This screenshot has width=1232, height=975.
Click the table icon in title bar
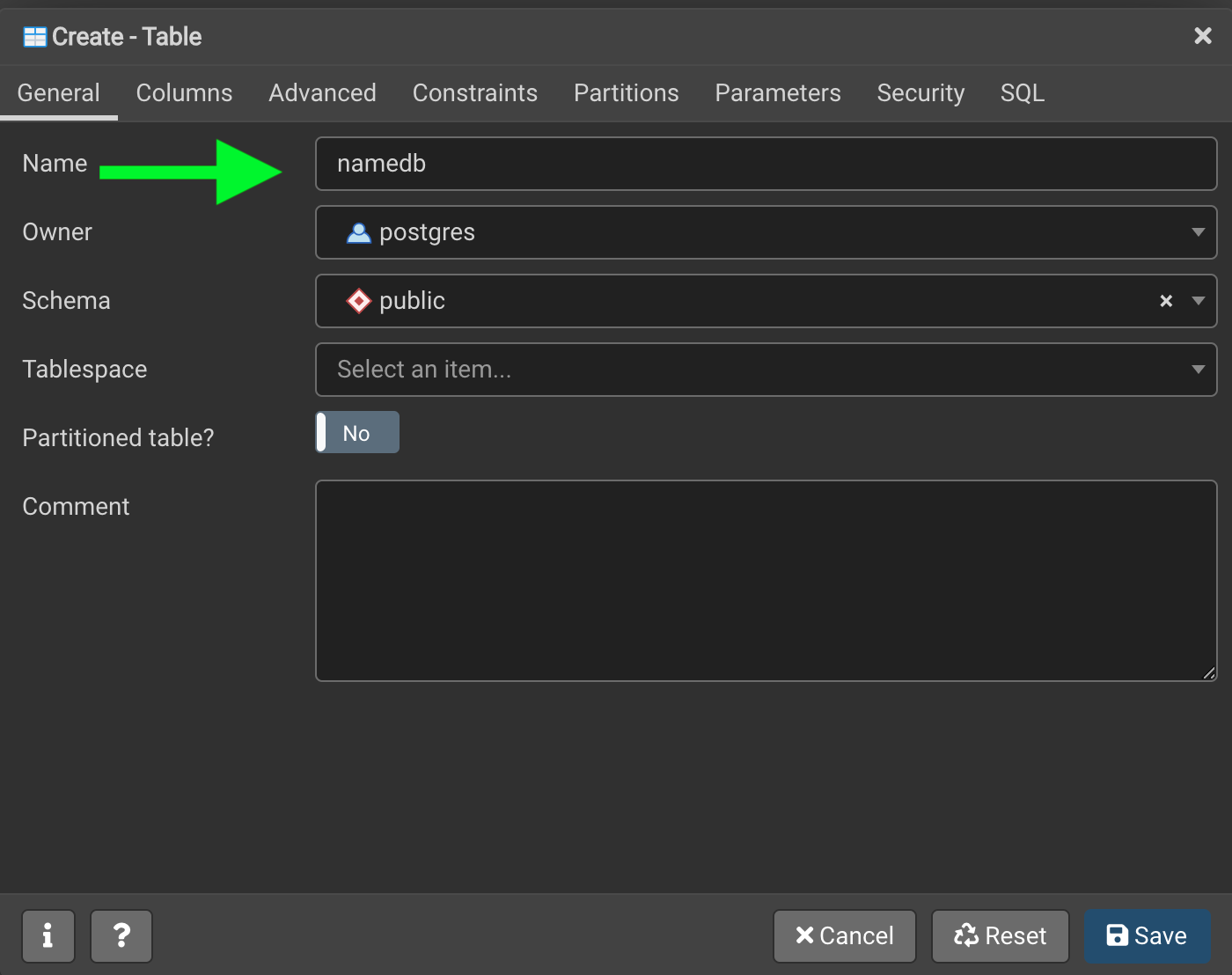click(x=35, y=37)
